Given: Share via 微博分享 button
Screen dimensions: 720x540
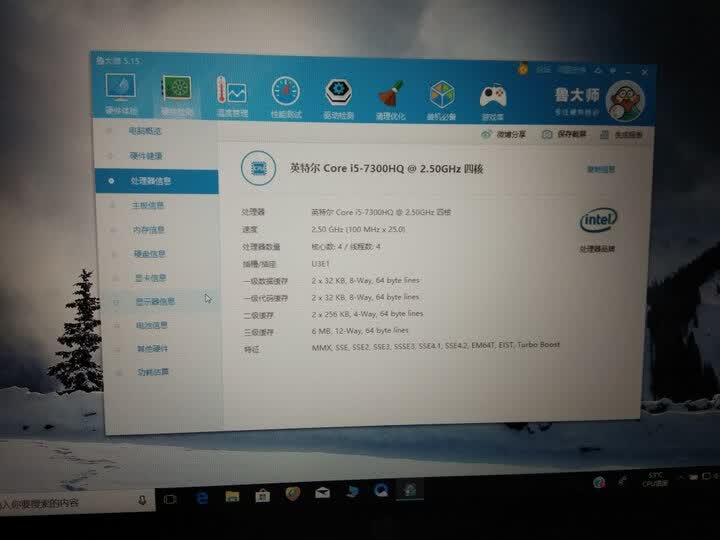Looking at the screenshot, I should click(x=503, y=135).
